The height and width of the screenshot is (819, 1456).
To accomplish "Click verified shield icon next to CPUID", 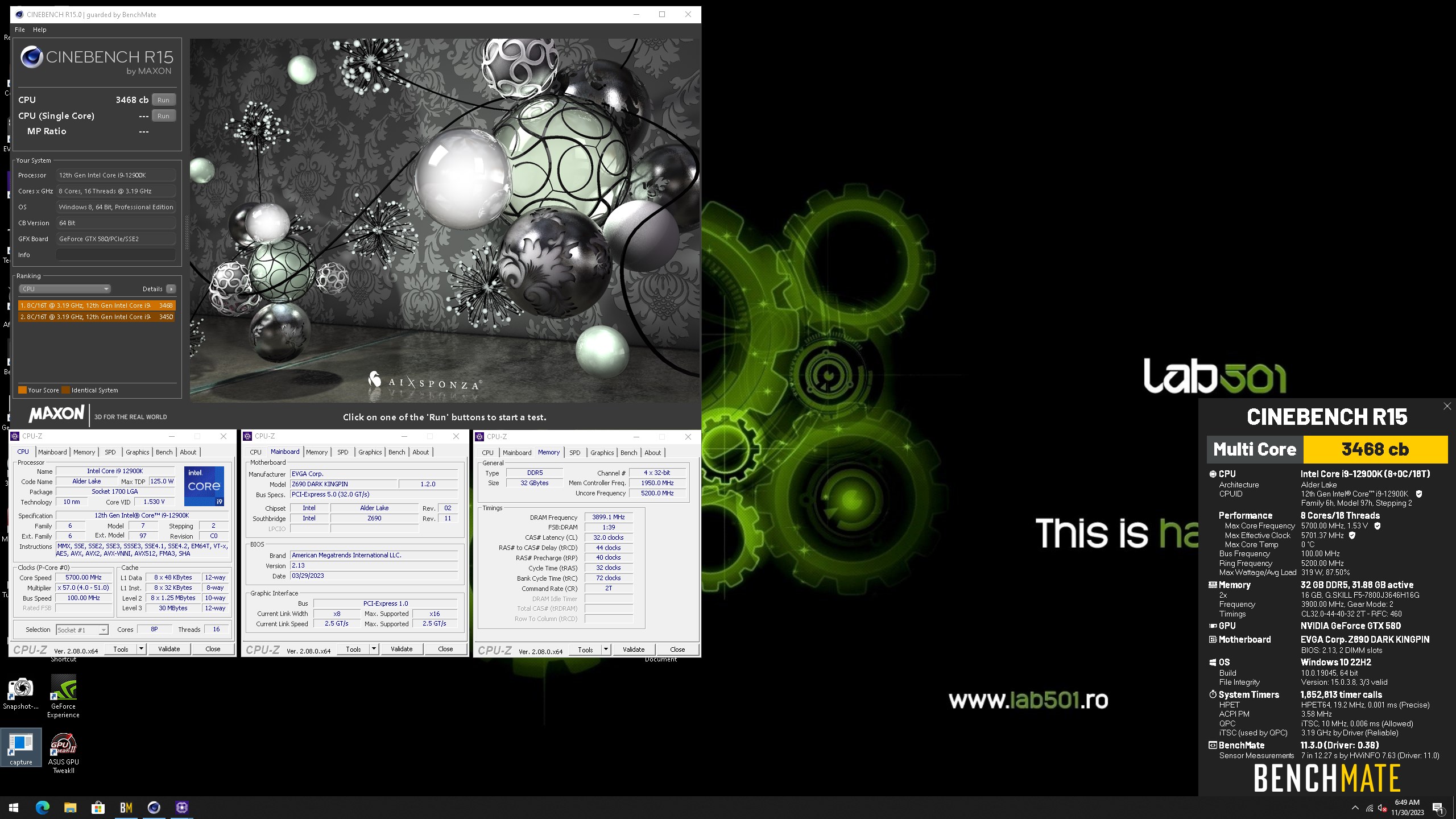I will pyautogui.click(x=1419, y=494).
